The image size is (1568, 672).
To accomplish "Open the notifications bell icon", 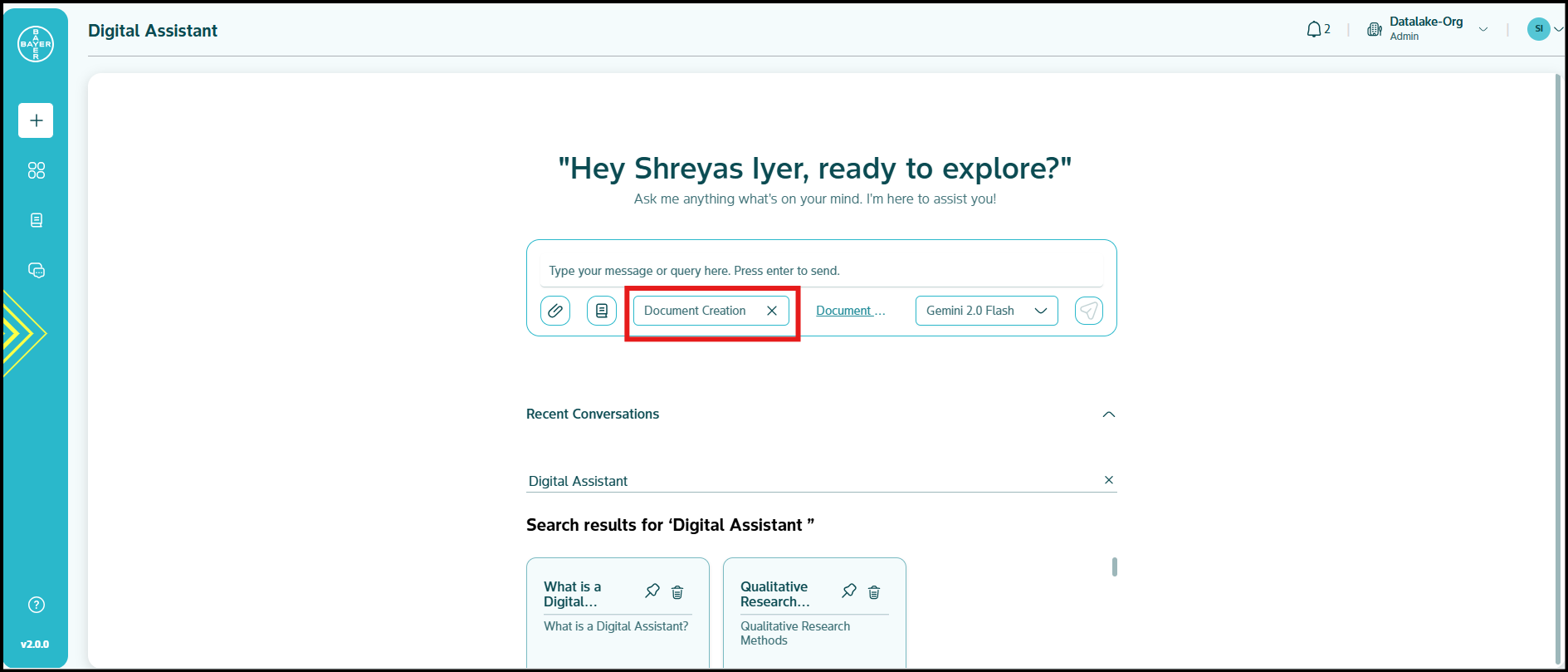I will [x=1314, y=30].
